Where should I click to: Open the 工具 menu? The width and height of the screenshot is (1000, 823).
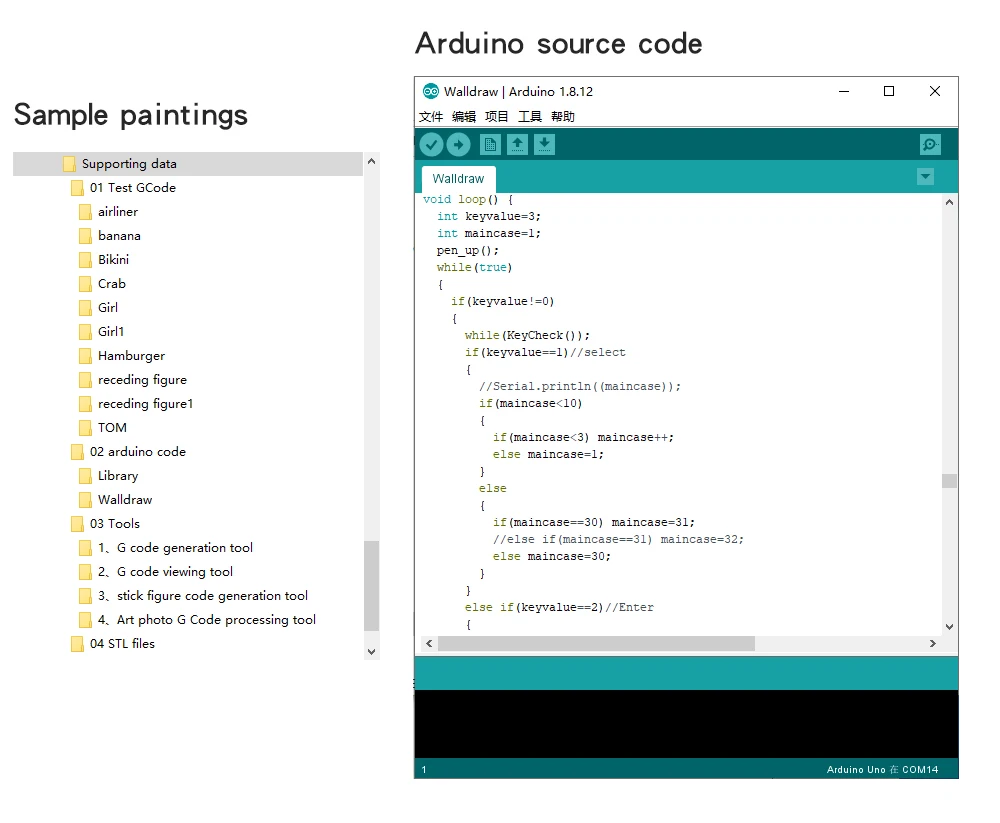pos(530,117)
